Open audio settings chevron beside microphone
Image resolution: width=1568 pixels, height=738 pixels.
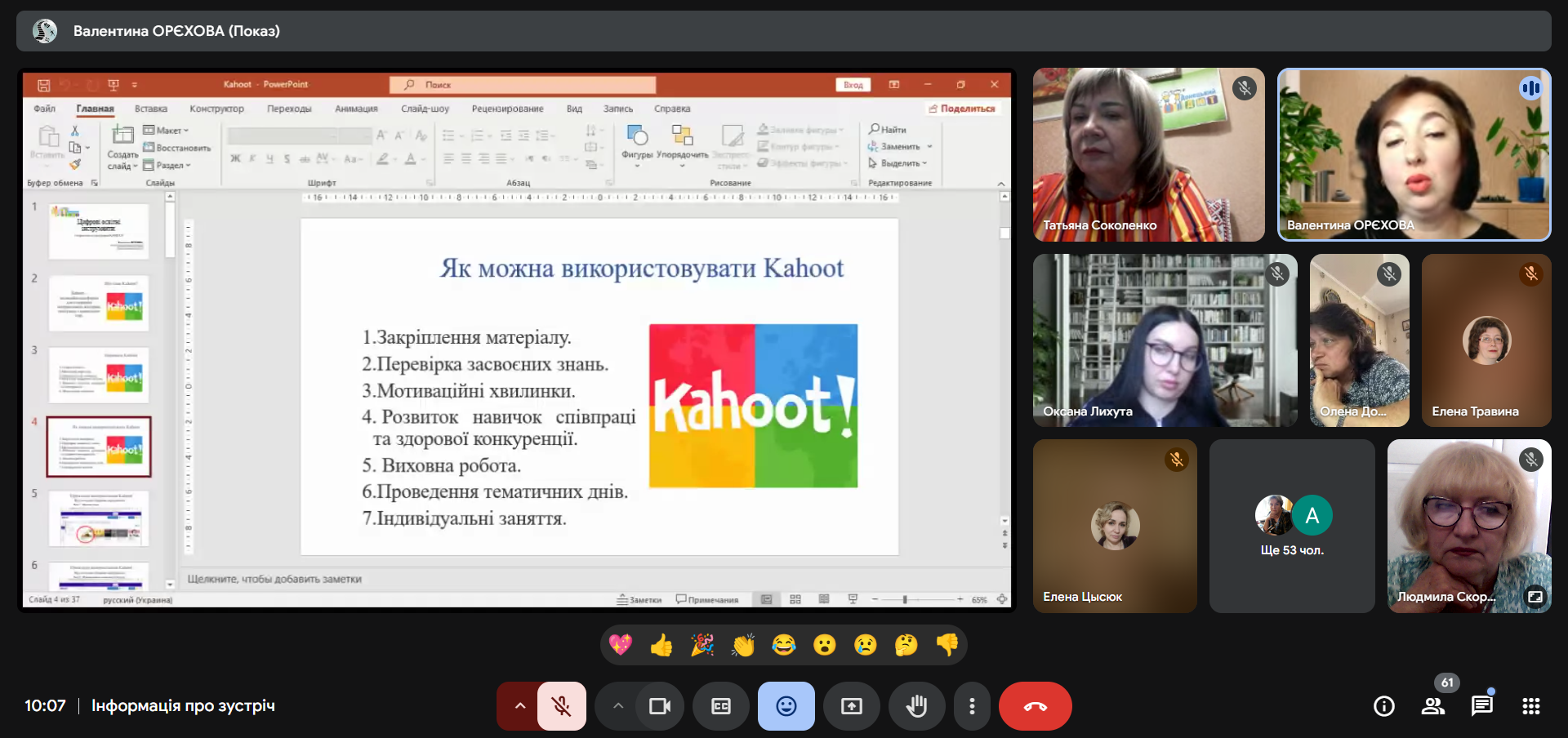click(519, 706)
